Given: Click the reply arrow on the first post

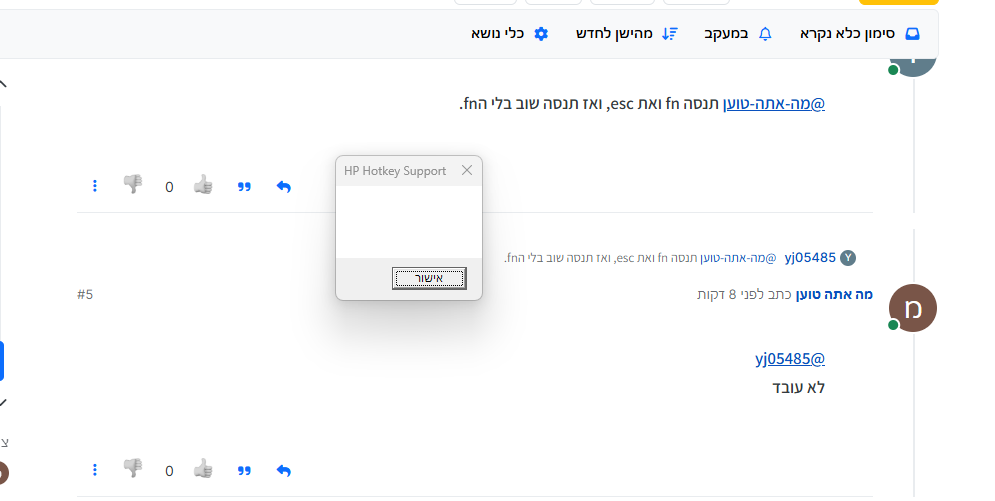Looking at the screenshot, I should click(x=283, y=186).
